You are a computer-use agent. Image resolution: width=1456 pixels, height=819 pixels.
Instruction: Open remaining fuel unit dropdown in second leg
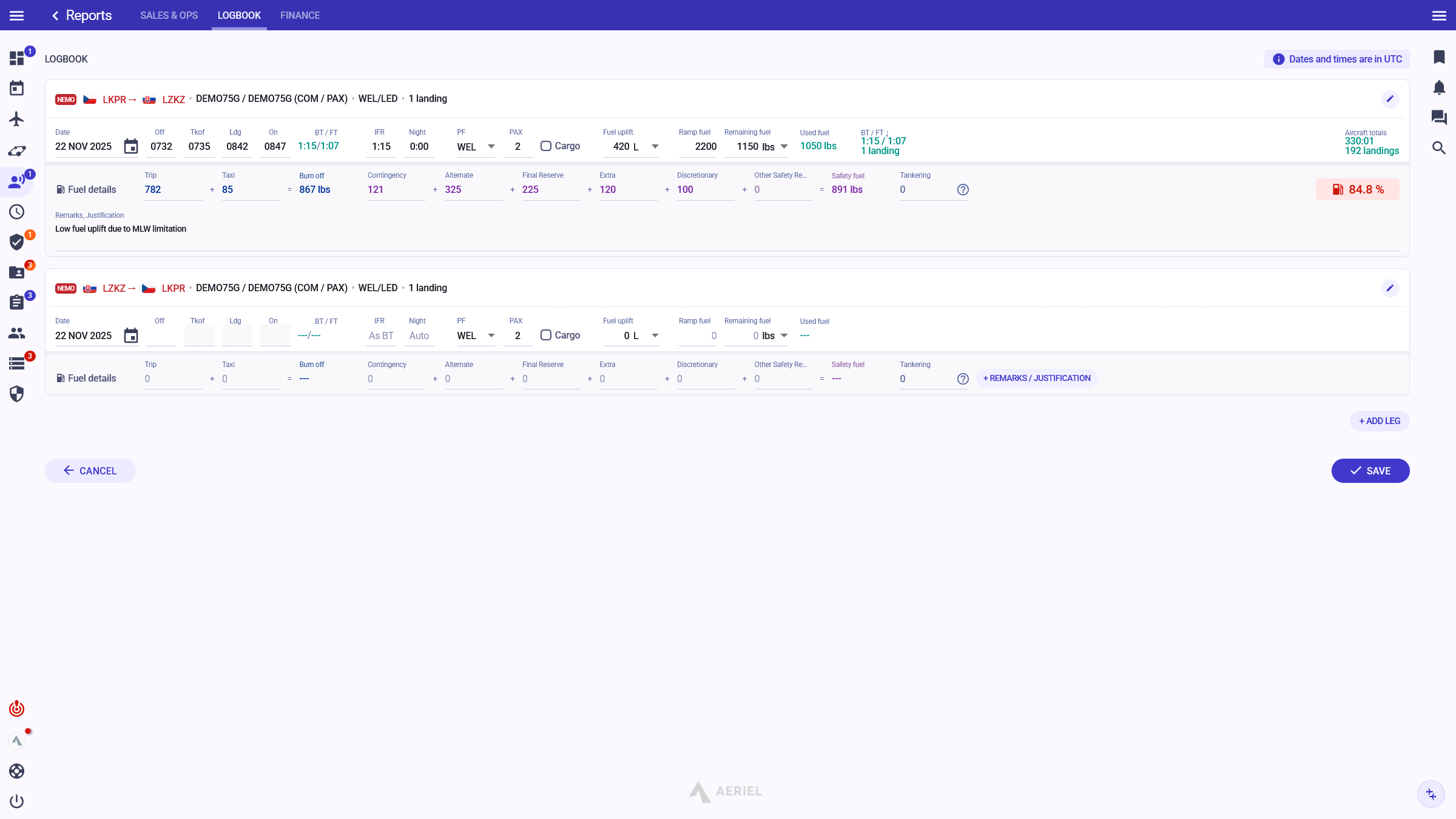(784, 335)
